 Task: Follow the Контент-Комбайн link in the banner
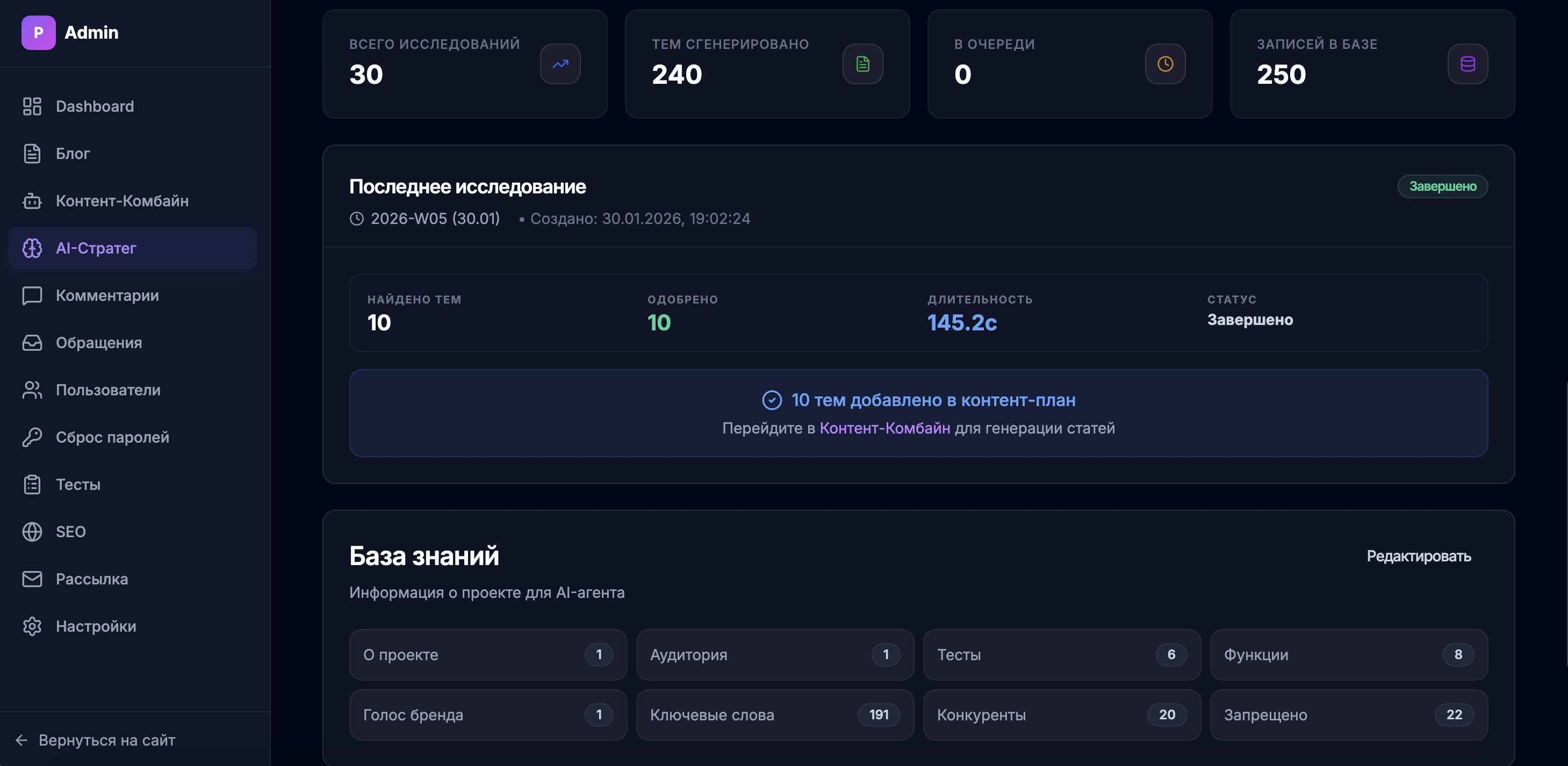[884, 428]
